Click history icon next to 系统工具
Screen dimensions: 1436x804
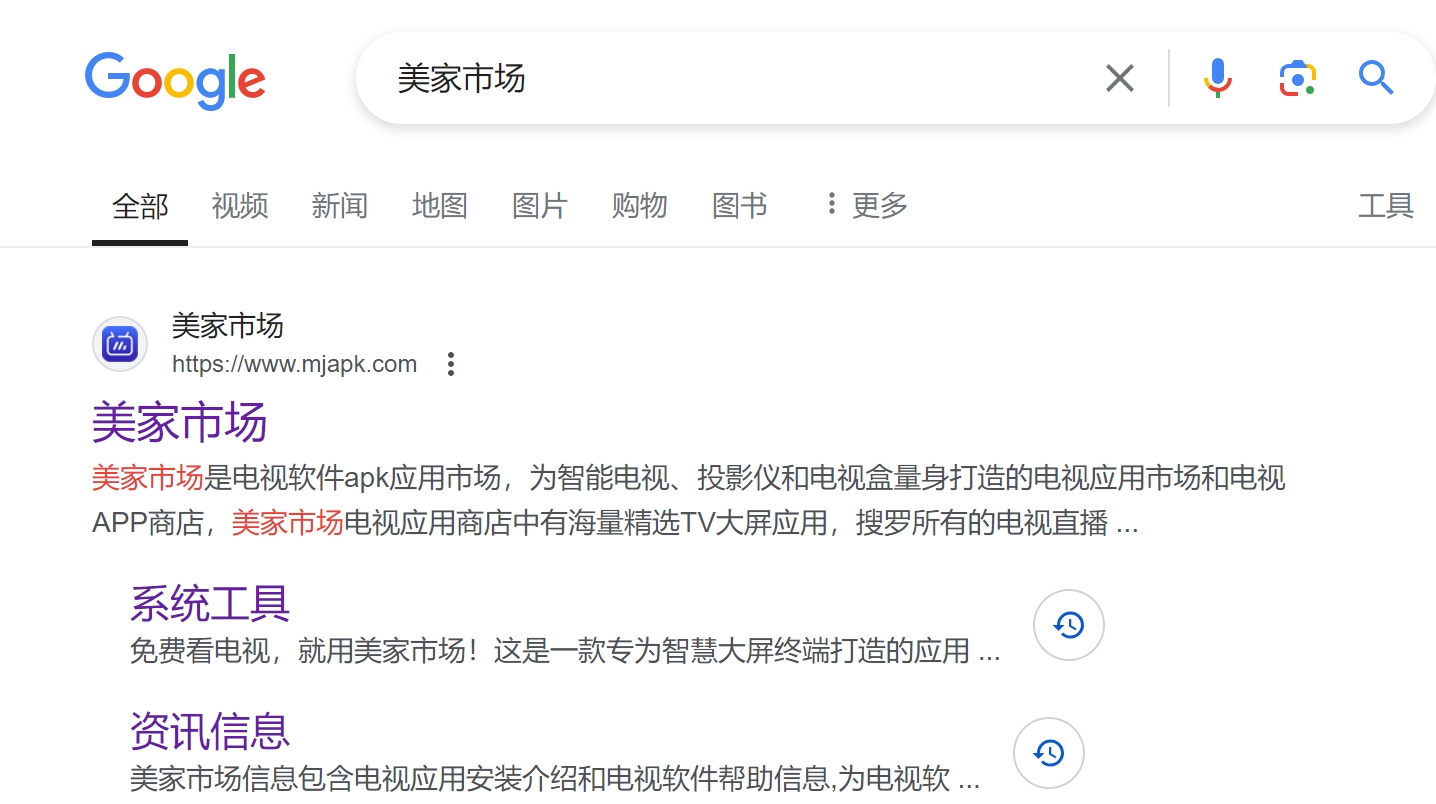point(1069,625)
